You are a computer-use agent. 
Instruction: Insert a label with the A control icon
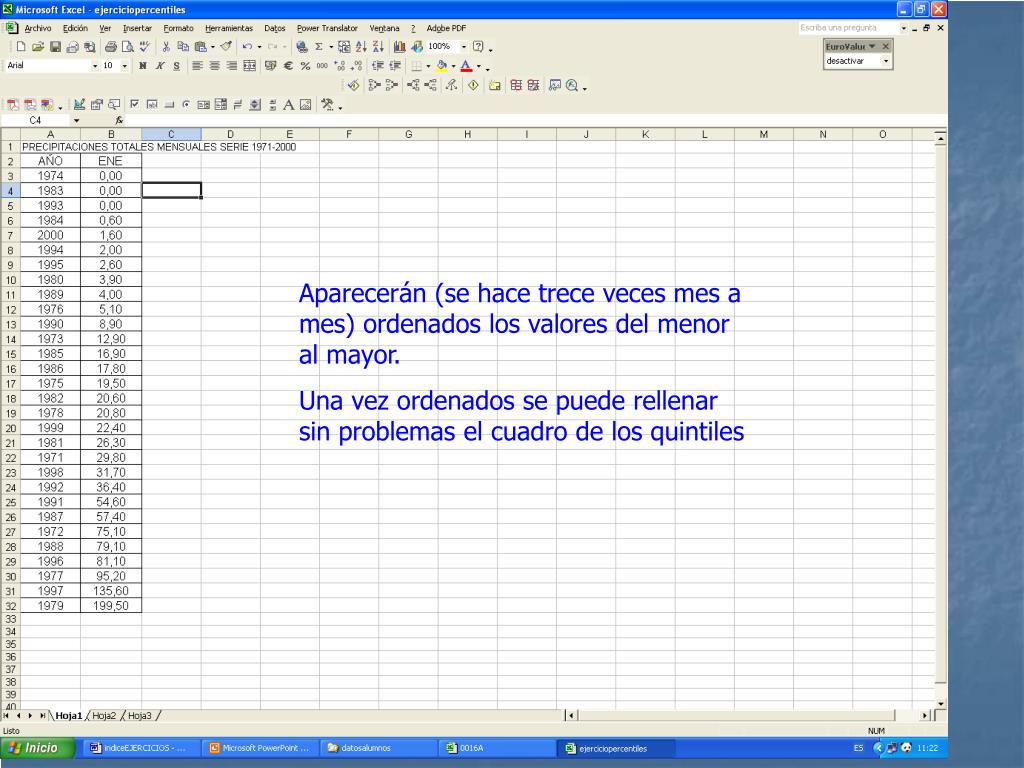(288, 104)
